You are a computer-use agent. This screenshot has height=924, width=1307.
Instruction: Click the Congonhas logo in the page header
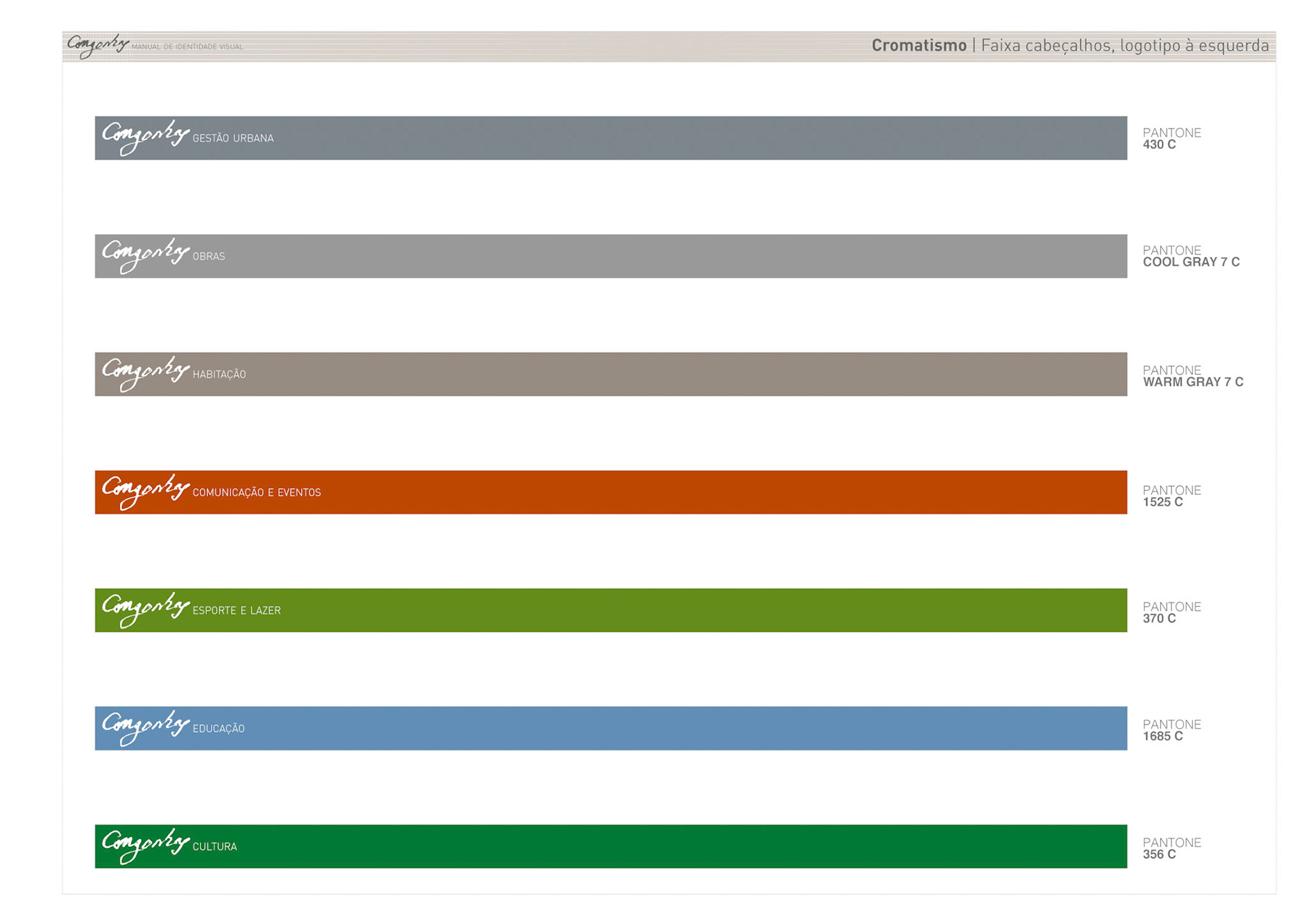(98, 46)
